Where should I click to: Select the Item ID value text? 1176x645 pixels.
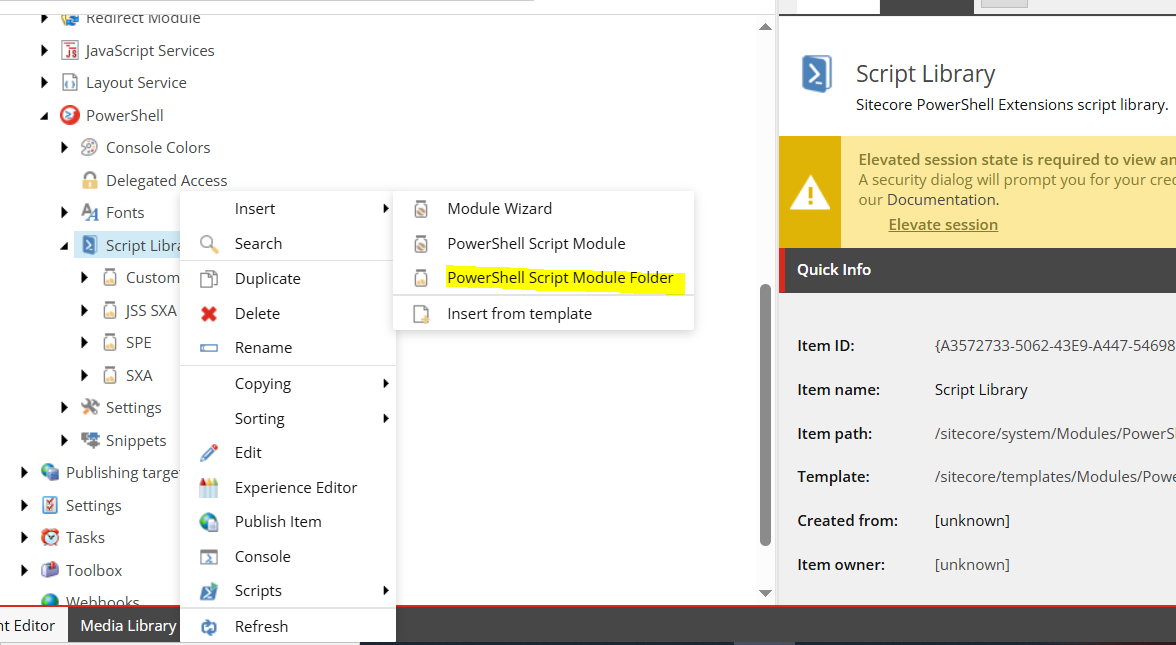[x=1054, y=346]
